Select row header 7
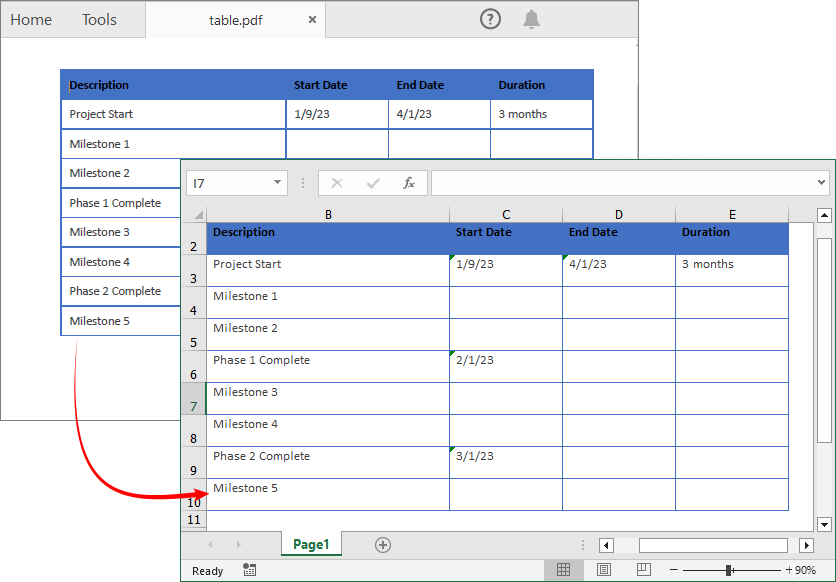 point(194,406)
